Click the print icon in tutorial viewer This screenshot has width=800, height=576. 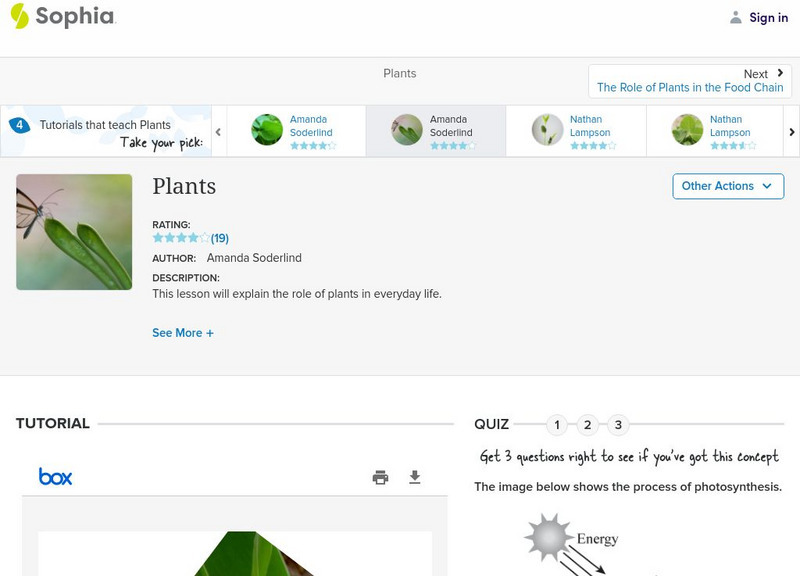pyautogui.click(x=380, y=477)
